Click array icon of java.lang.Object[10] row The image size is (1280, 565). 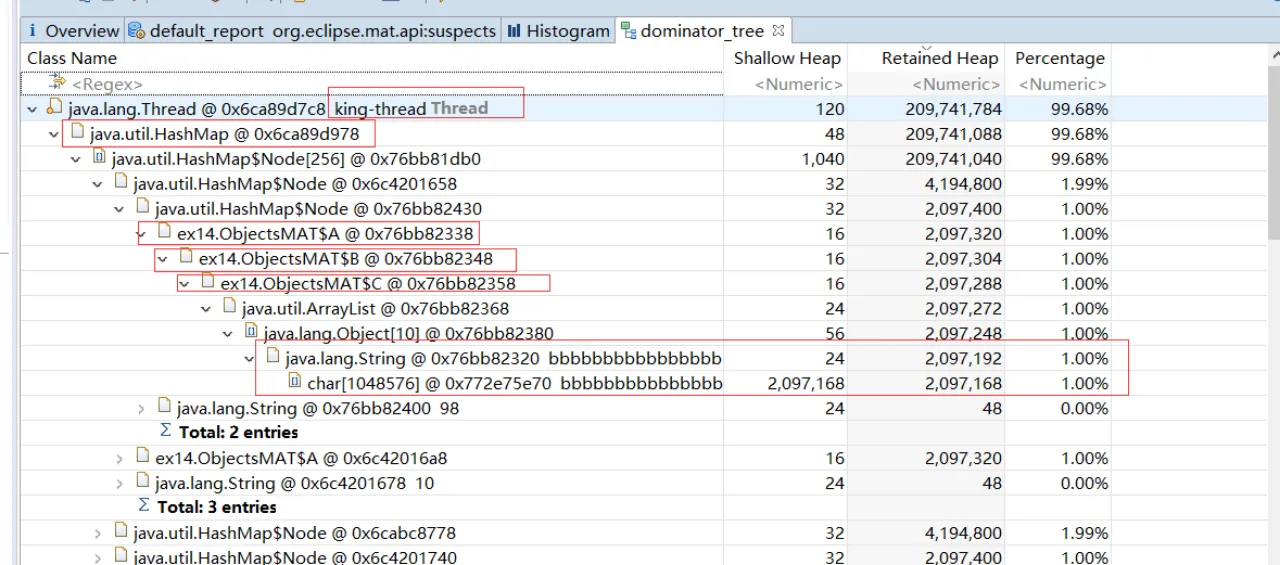click(x=252, y=333)
